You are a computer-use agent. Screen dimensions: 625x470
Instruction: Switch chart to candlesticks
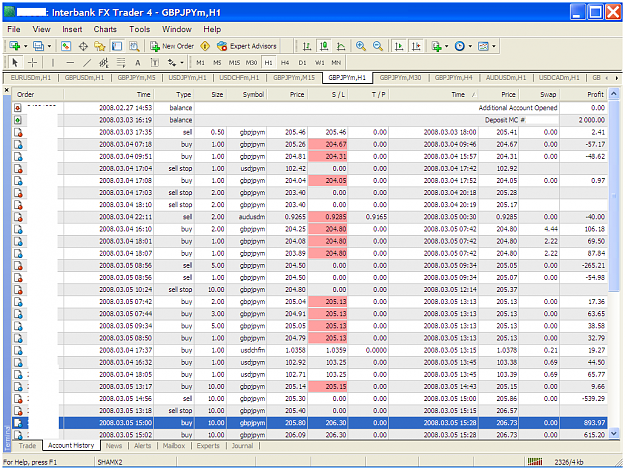324,46
